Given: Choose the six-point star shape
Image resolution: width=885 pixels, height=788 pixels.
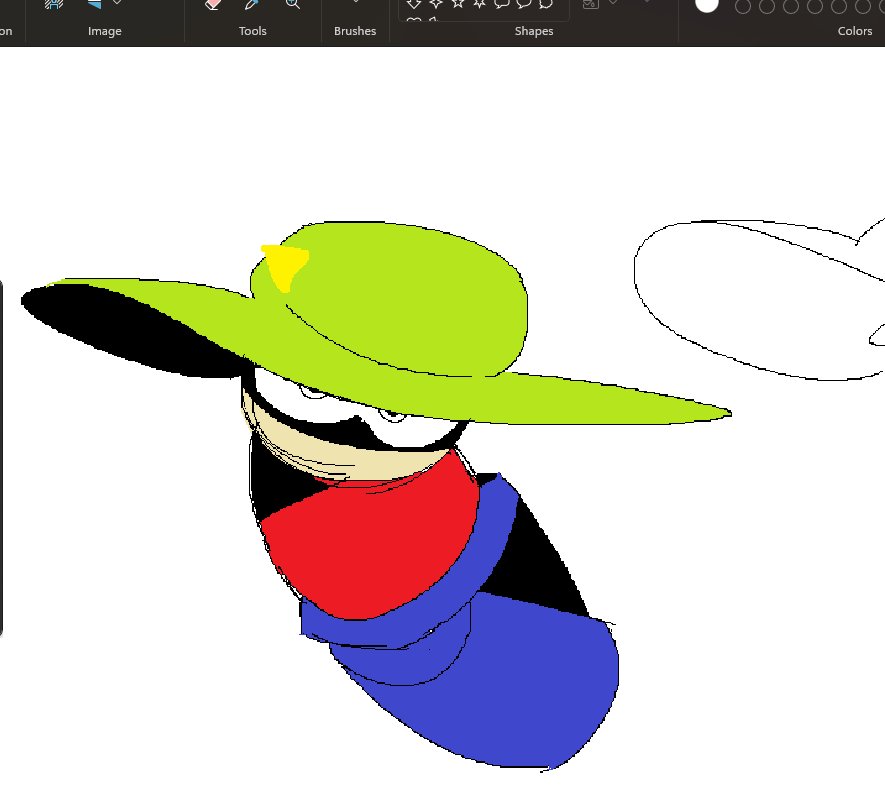Looking at the screenshot, I should [x=480, y=3].
